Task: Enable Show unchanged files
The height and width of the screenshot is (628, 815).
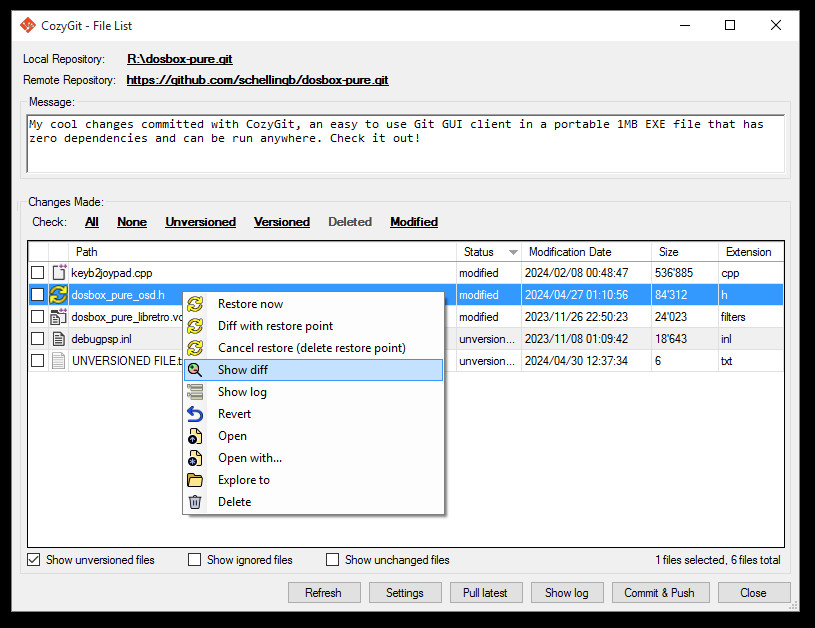Action: click(332, 560)
